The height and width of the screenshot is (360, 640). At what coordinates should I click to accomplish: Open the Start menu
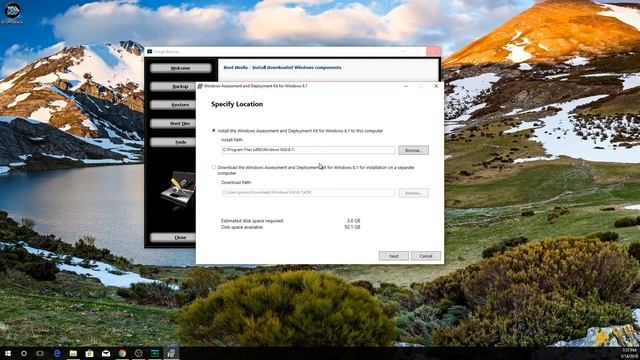coord(7,353)
